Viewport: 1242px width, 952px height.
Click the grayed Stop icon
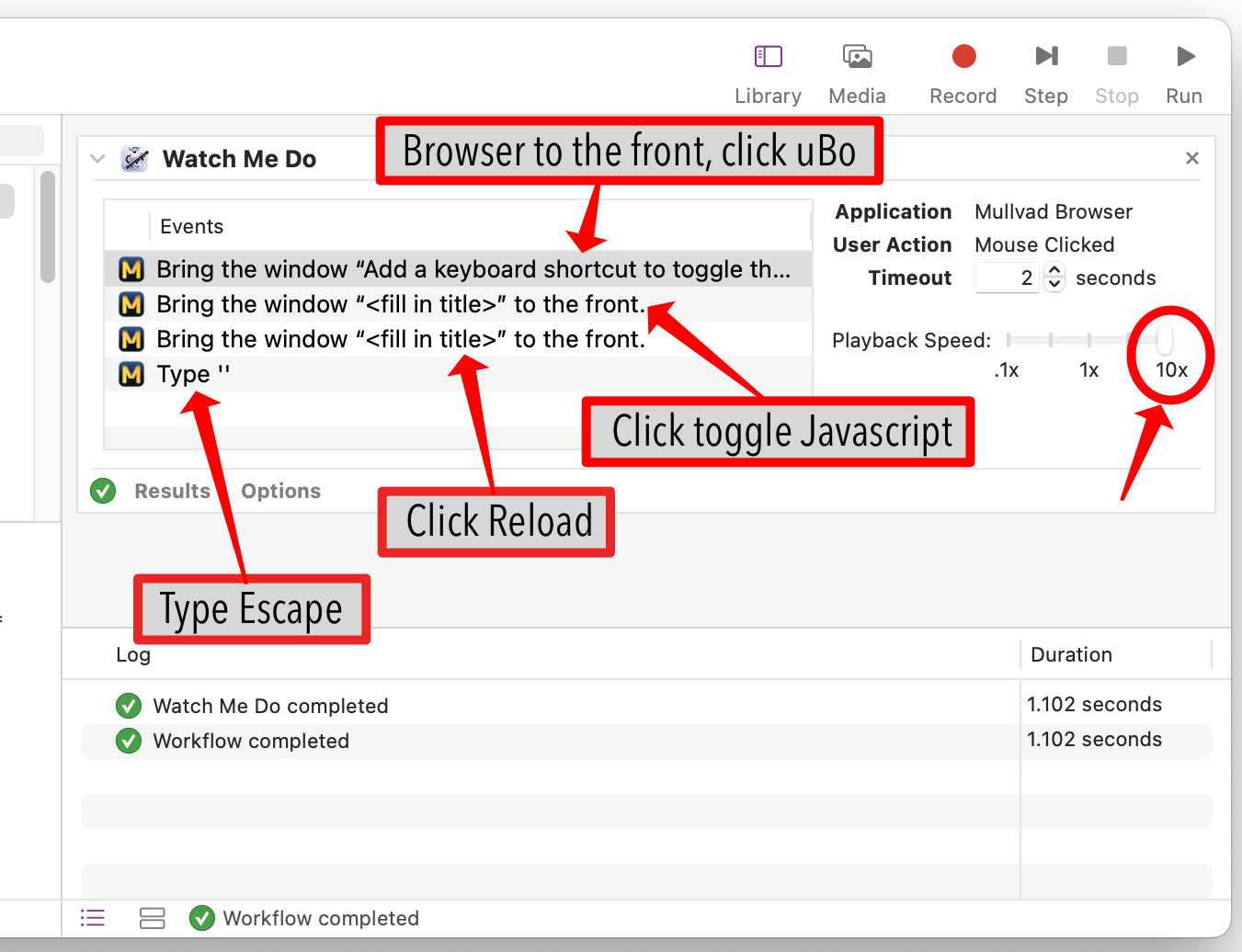tap(1116, 56)
